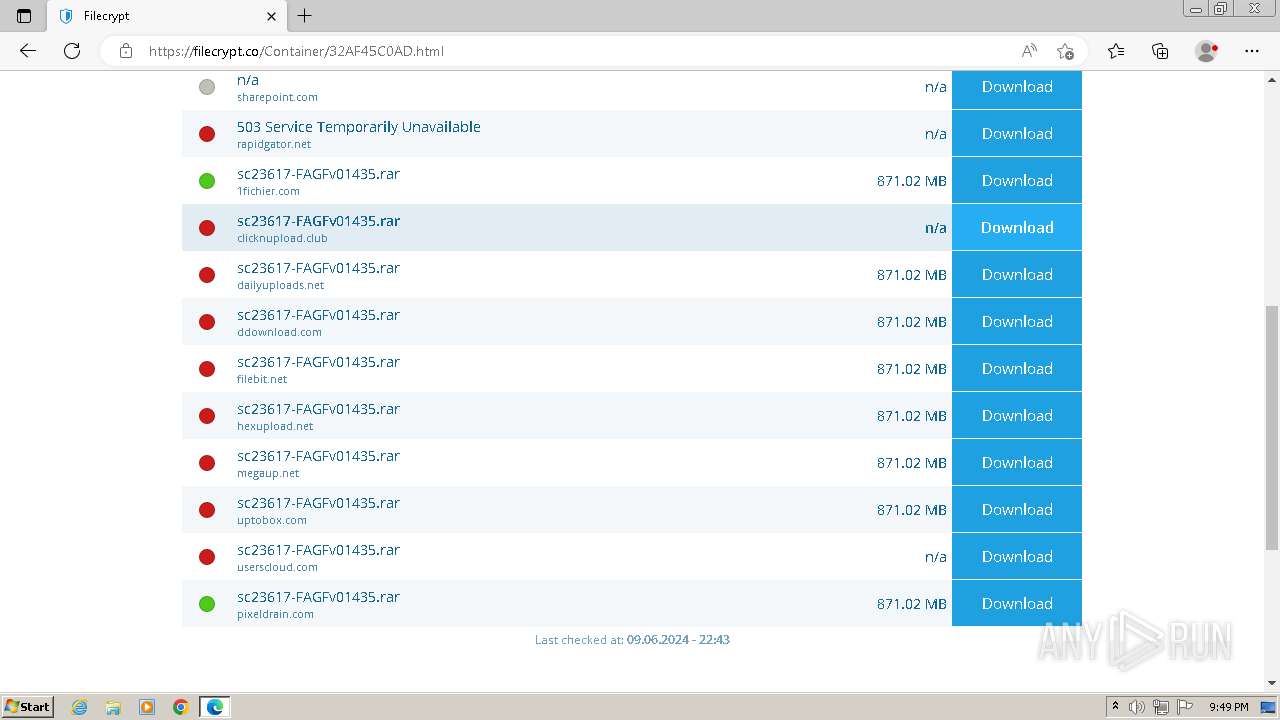1280x720 pixels.
Task: Select the Filecrypt tab
Action: [x=167, y=16]
